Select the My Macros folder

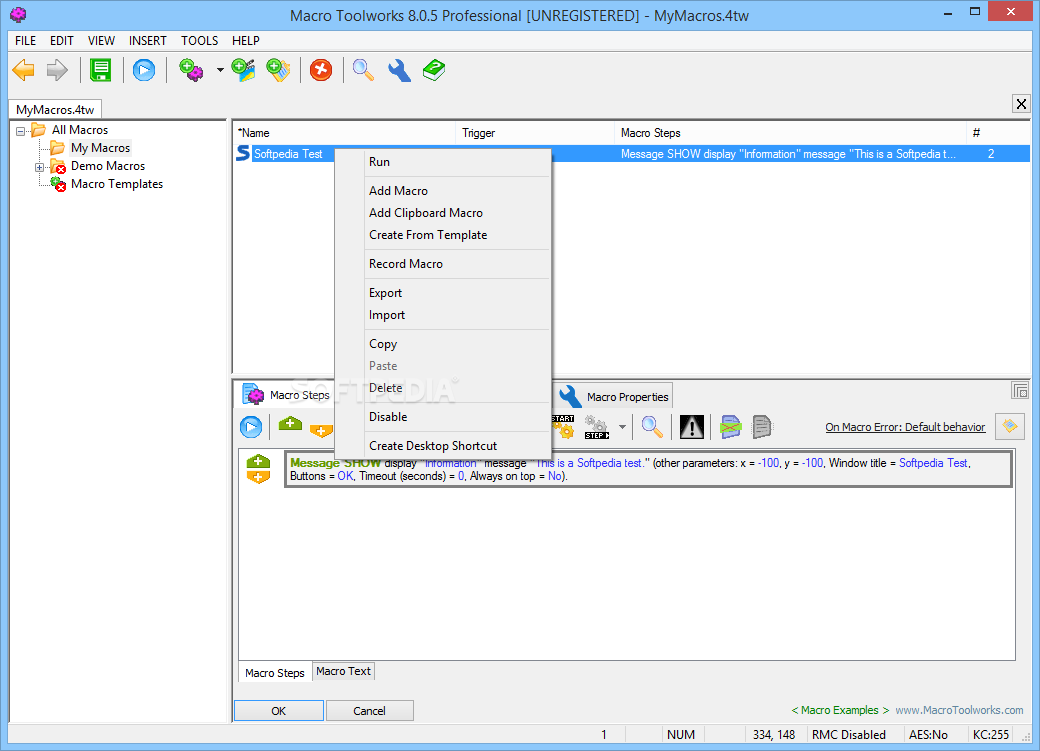(x=100, y=148)
